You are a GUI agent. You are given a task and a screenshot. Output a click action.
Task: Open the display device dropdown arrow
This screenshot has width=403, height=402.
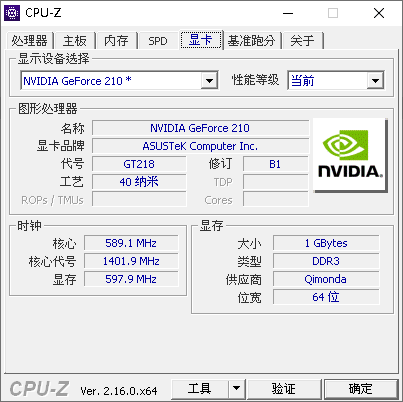click(209, 80)
